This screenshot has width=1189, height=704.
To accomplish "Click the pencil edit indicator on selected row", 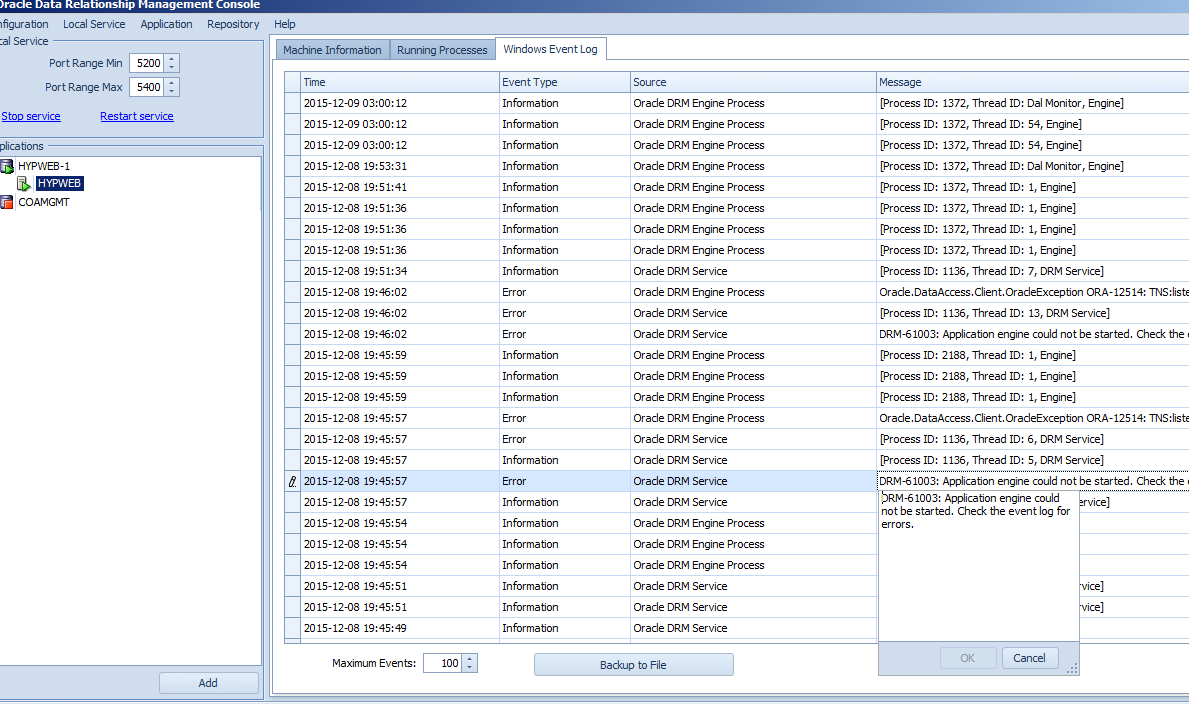I will [292, 481].
